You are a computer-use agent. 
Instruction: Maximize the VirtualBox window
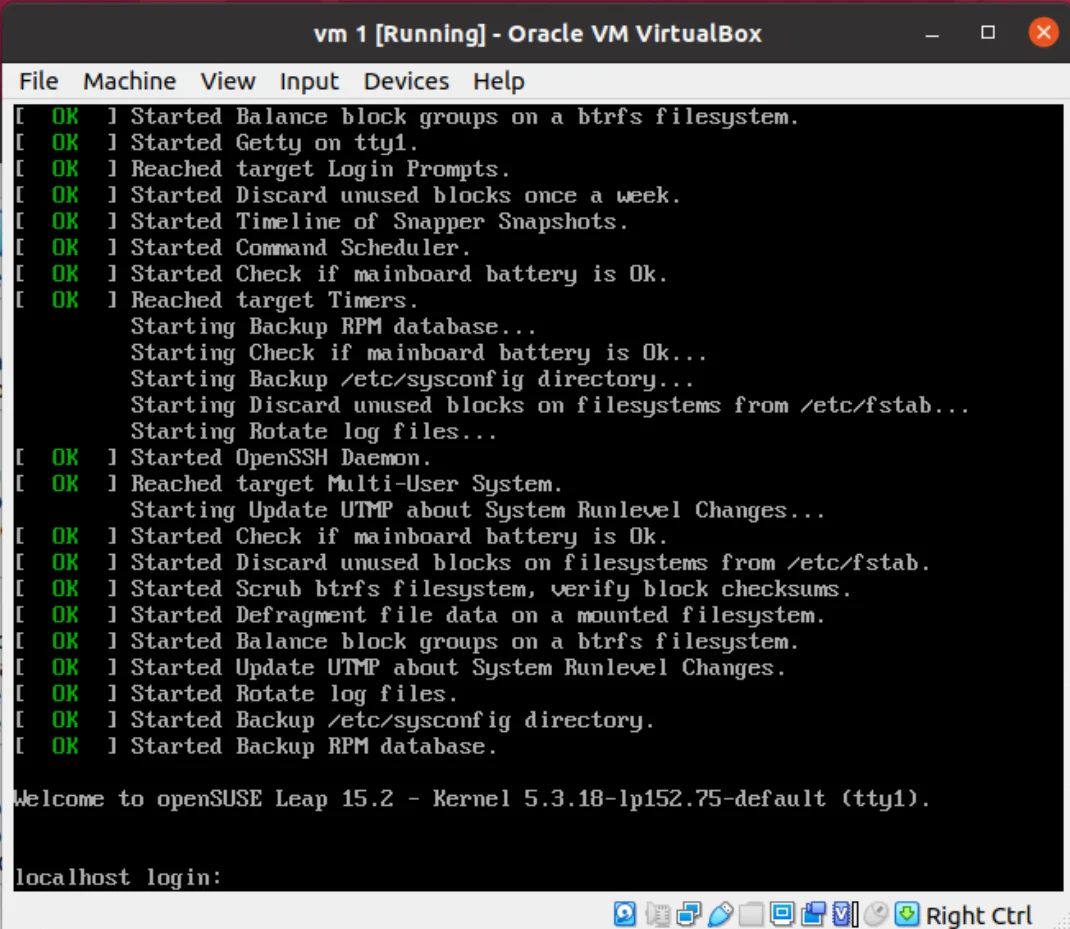(x=987, y=32)
